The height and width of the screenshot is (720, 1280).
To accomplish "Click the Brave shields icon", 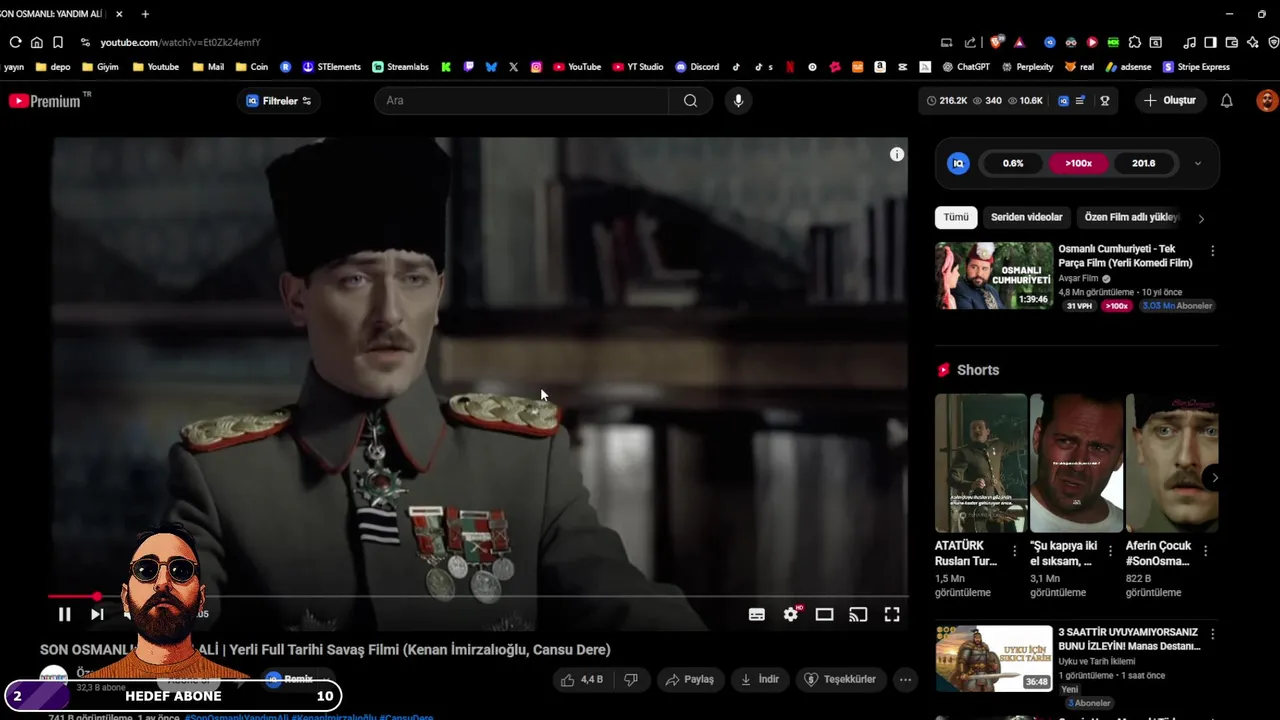I will (996, 42).
